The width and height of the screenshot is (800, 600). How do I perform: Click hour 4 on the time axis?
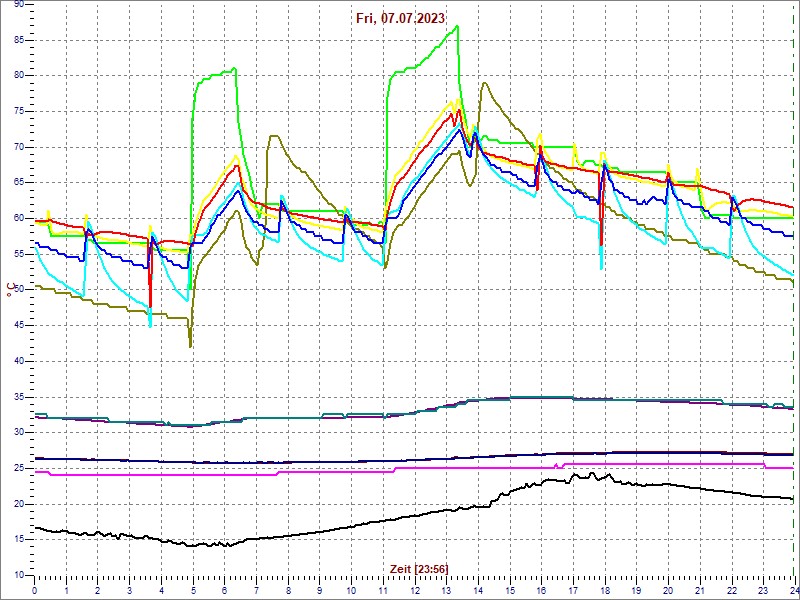click(x=161, y=590)
